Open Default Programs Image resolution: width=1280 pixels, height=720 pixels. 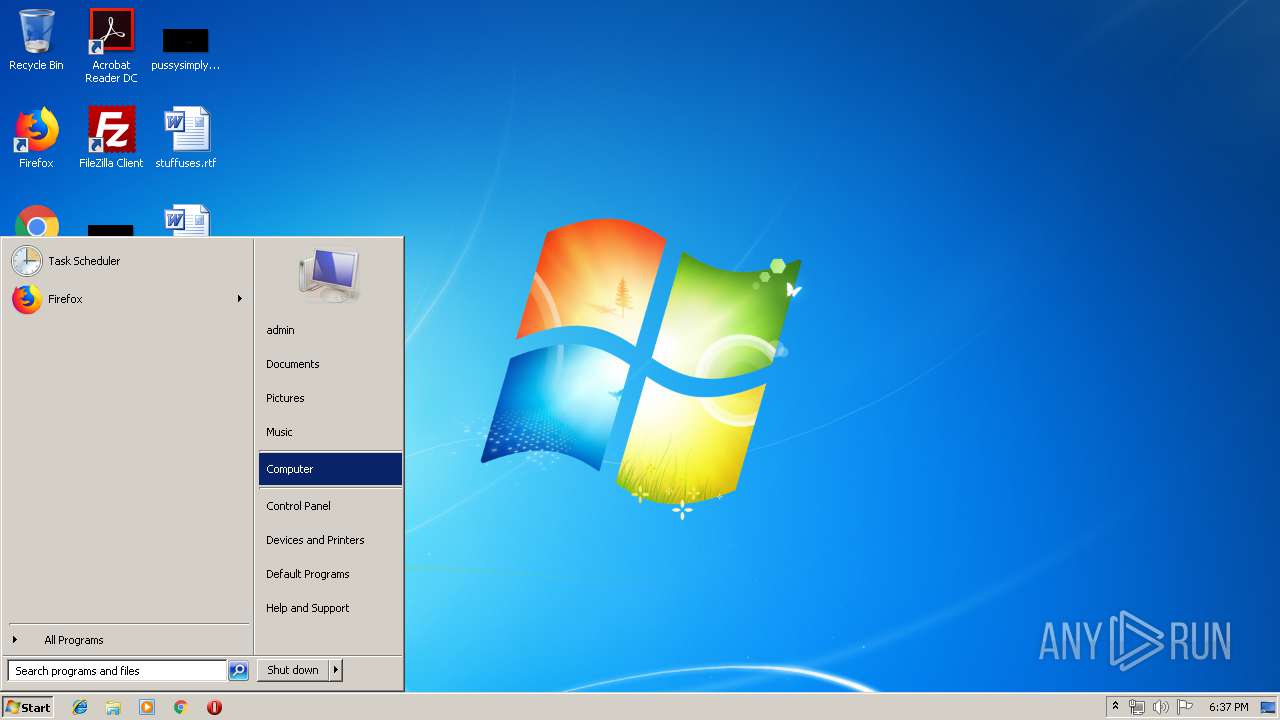[330, 574]
